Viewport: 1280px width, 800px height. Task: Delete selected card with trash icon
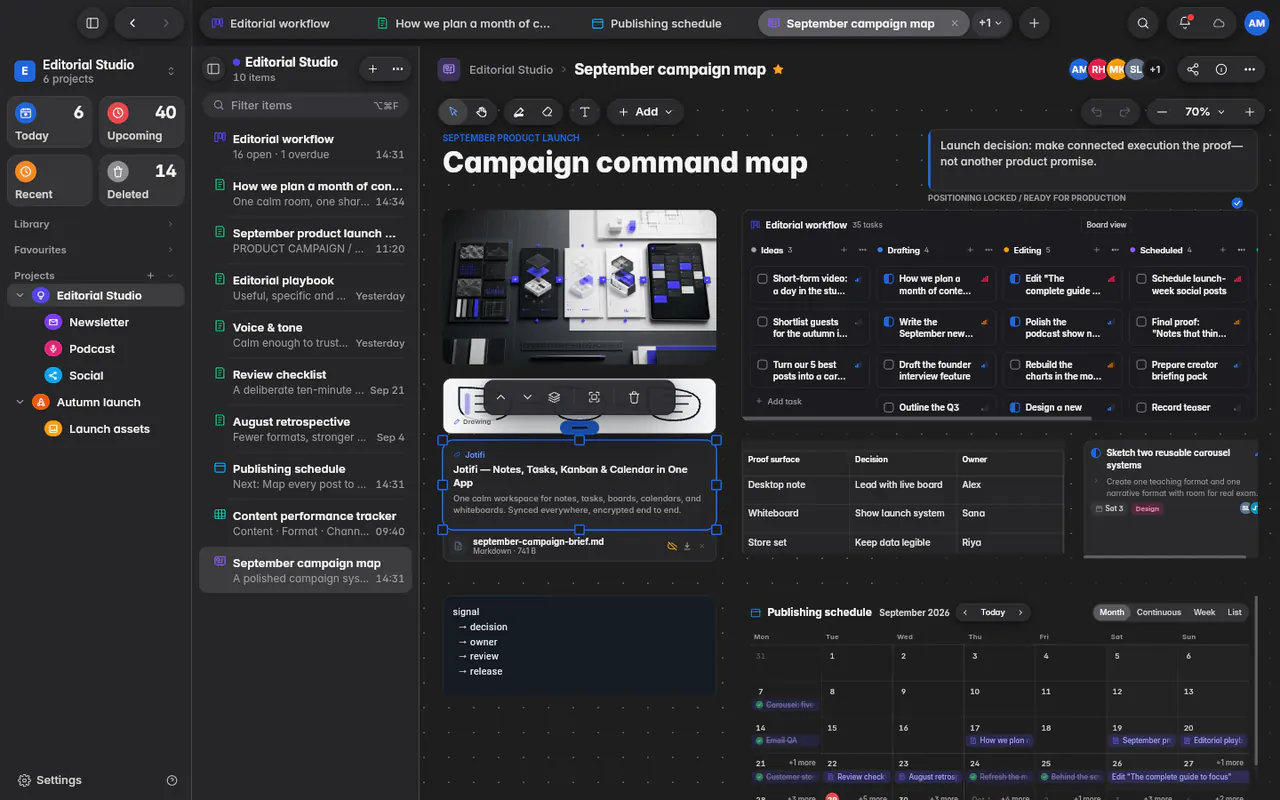pos(634,398)
